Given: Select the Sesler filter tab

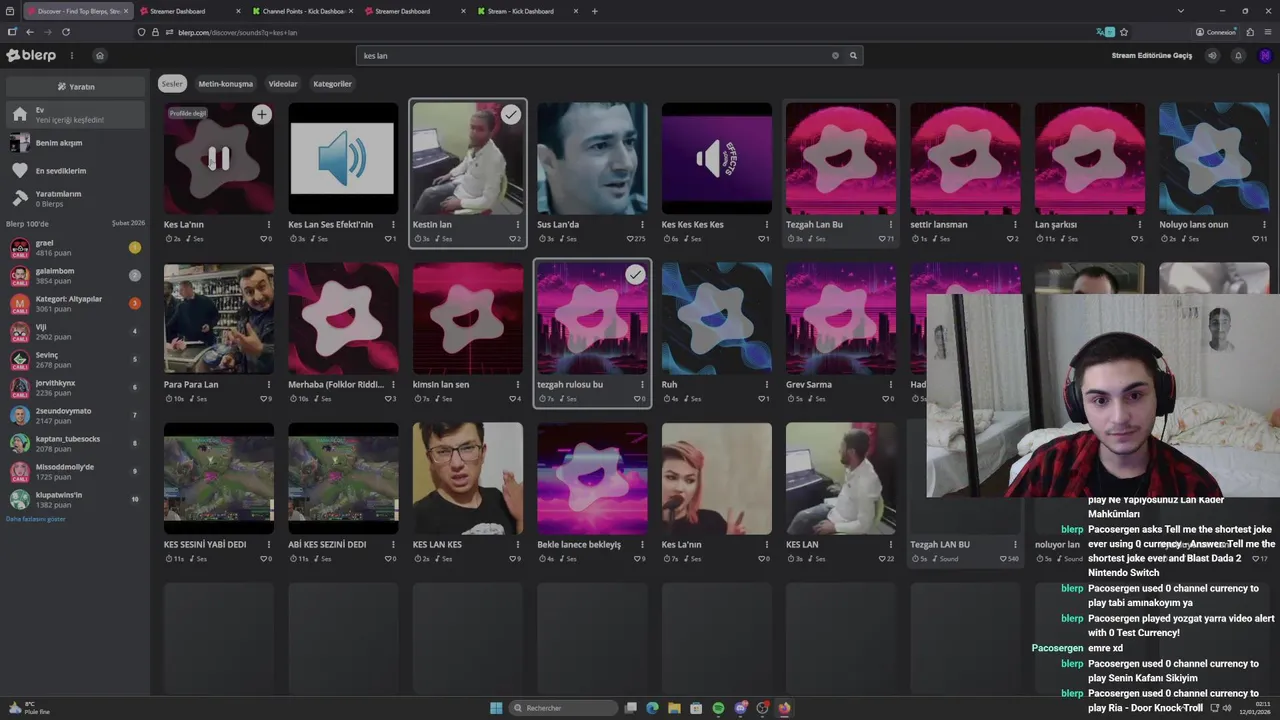Looking at the screenshot, I should pyautogui.click(x=172, y=84).
